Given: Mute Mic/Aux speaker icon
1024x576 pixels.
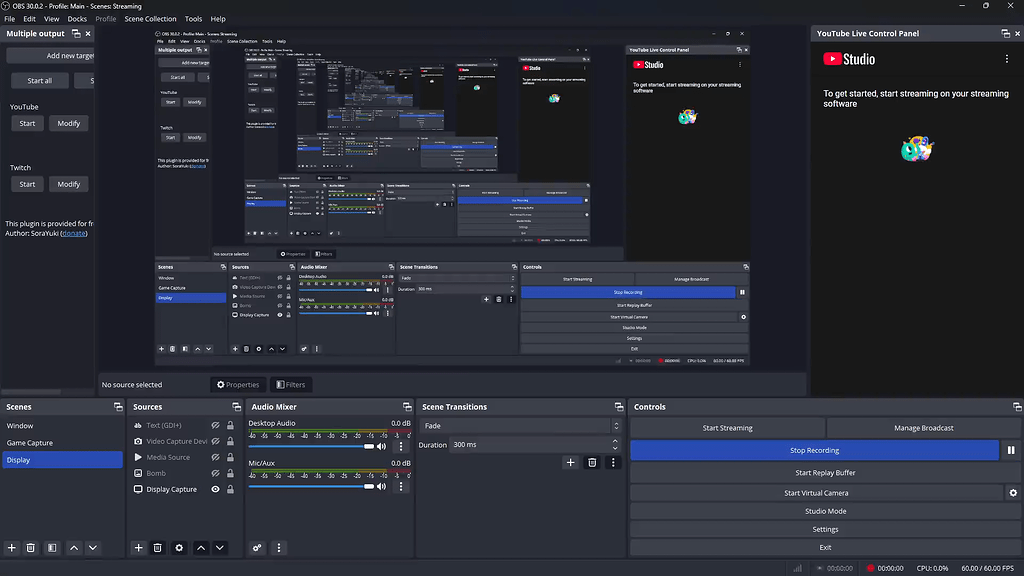Looking at the screenshot, I should [x=381, y=487].
